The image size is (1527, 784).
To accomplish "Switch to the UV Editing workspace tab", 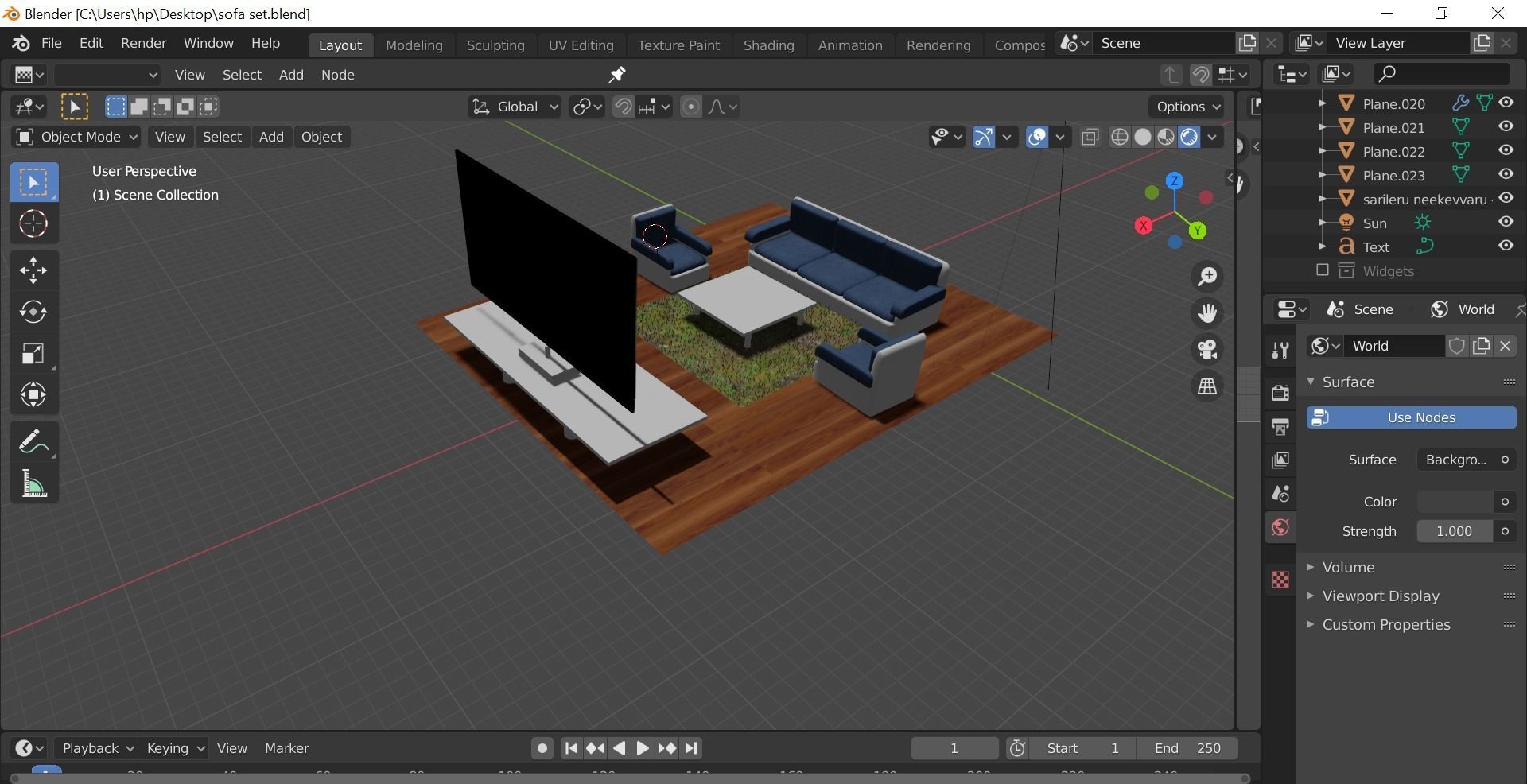I will click(581, 45).
